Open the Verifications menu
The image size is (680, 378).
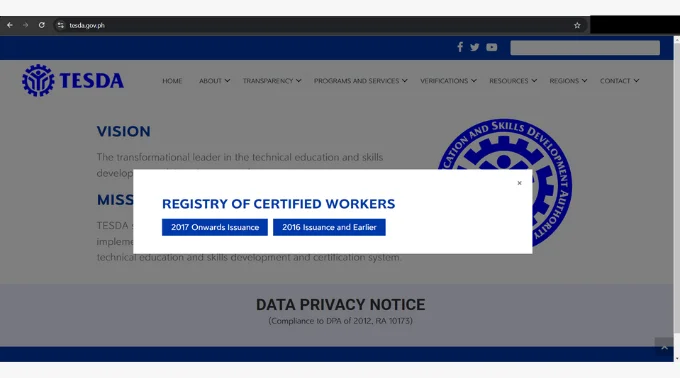[448, 81]
